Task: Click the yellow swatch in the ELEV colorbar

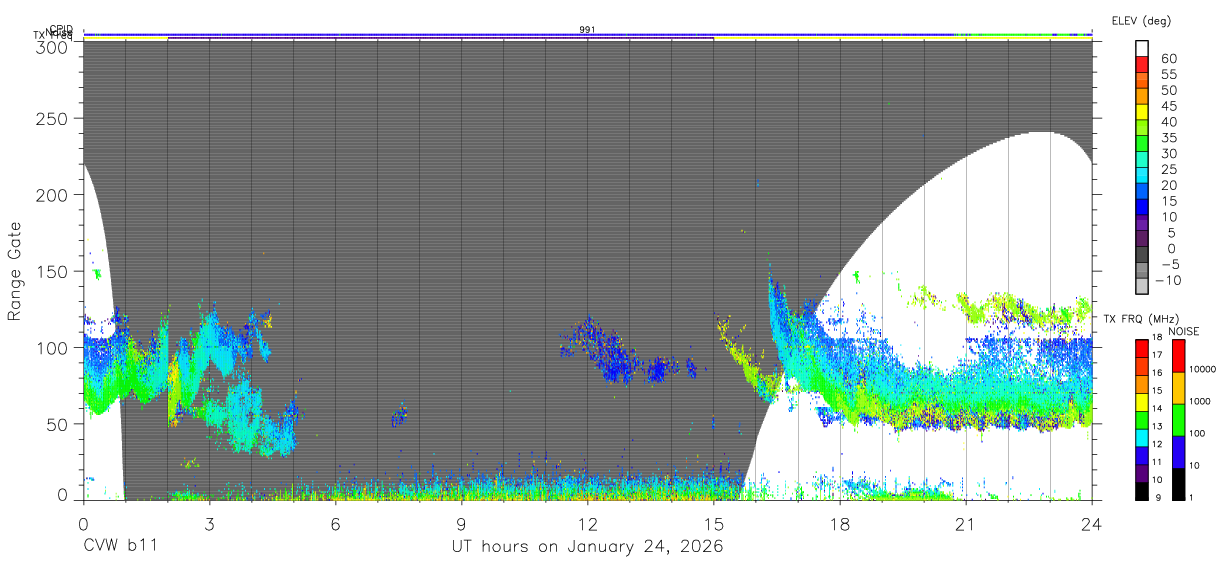Action: pos(1143,113)
